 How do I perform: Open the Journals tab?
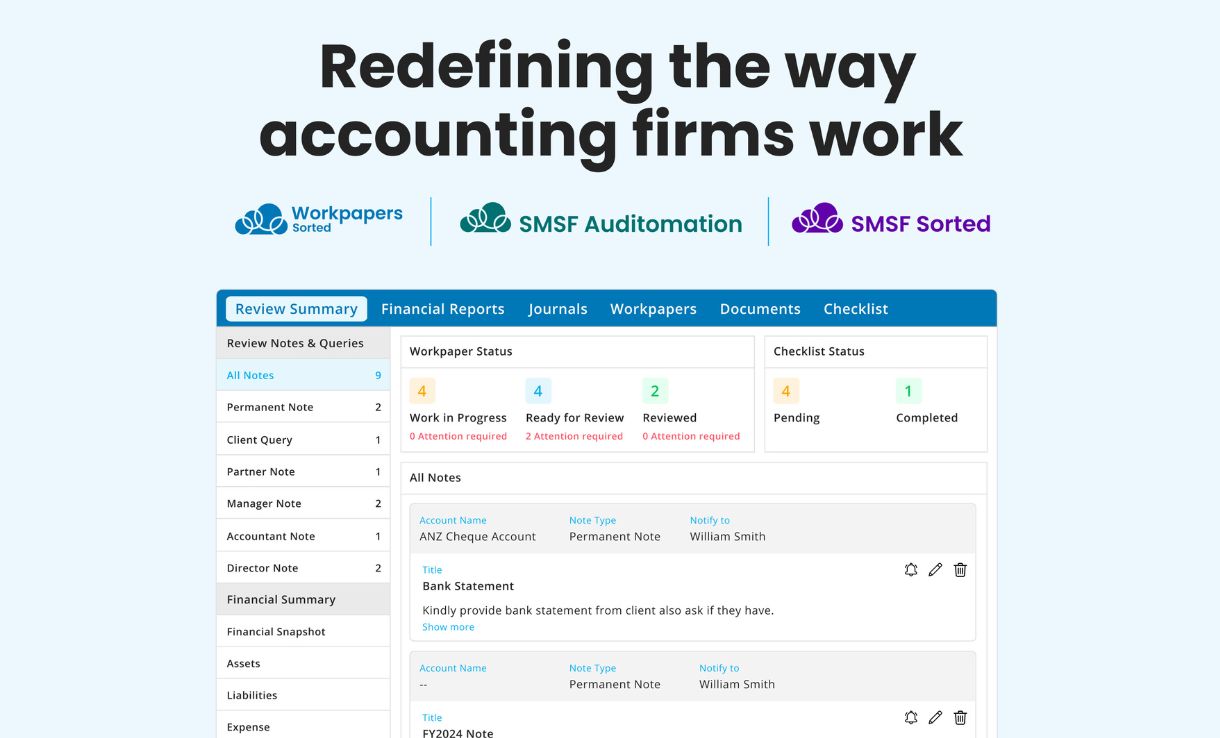(558, 309)
